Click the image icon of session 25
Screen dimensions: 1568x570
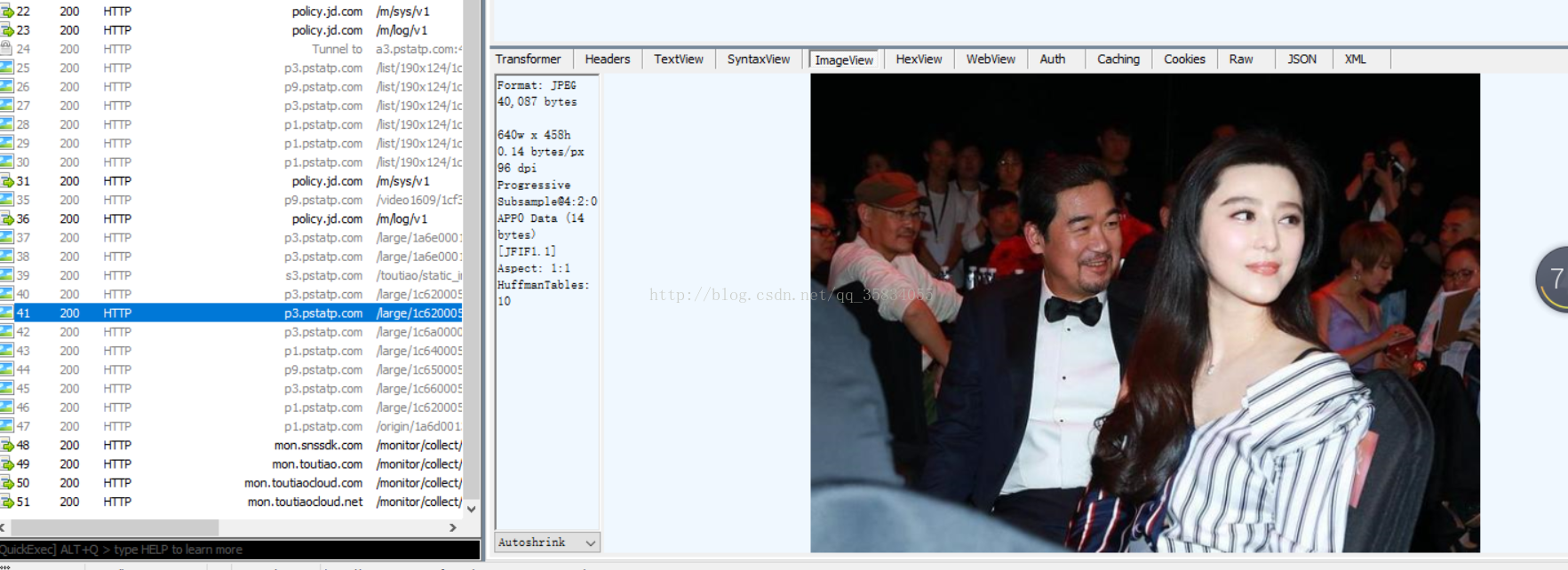pyautogui.click(x=7, y=67)
